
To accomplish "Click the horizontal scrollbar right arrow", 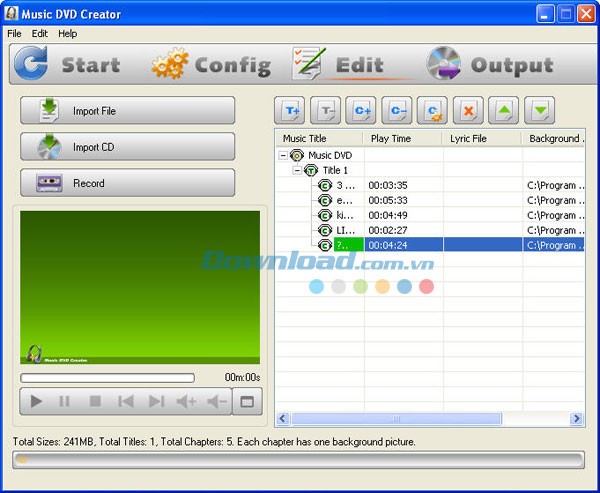I will [577, 419].
